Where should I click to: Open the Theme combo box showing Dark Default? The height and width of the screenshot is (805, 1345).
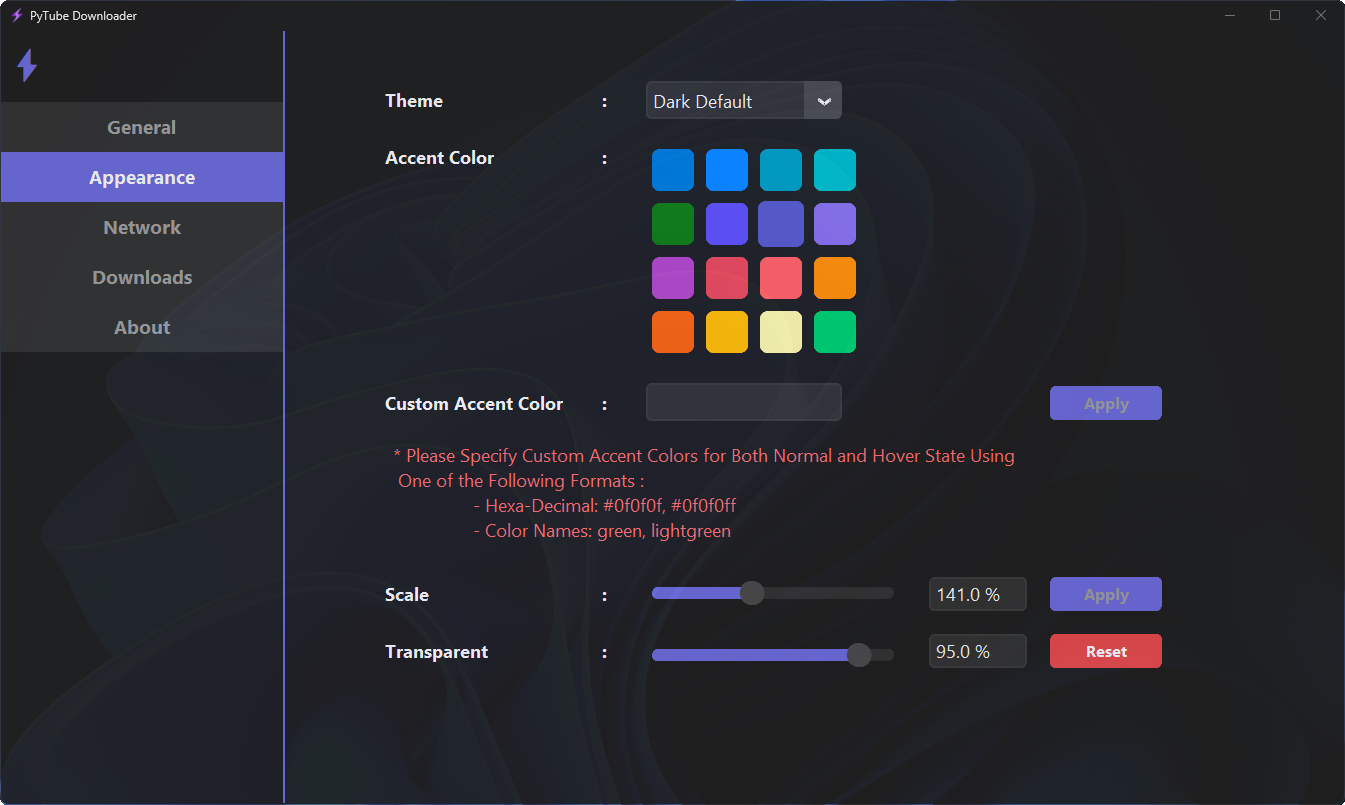click(744, 101)
